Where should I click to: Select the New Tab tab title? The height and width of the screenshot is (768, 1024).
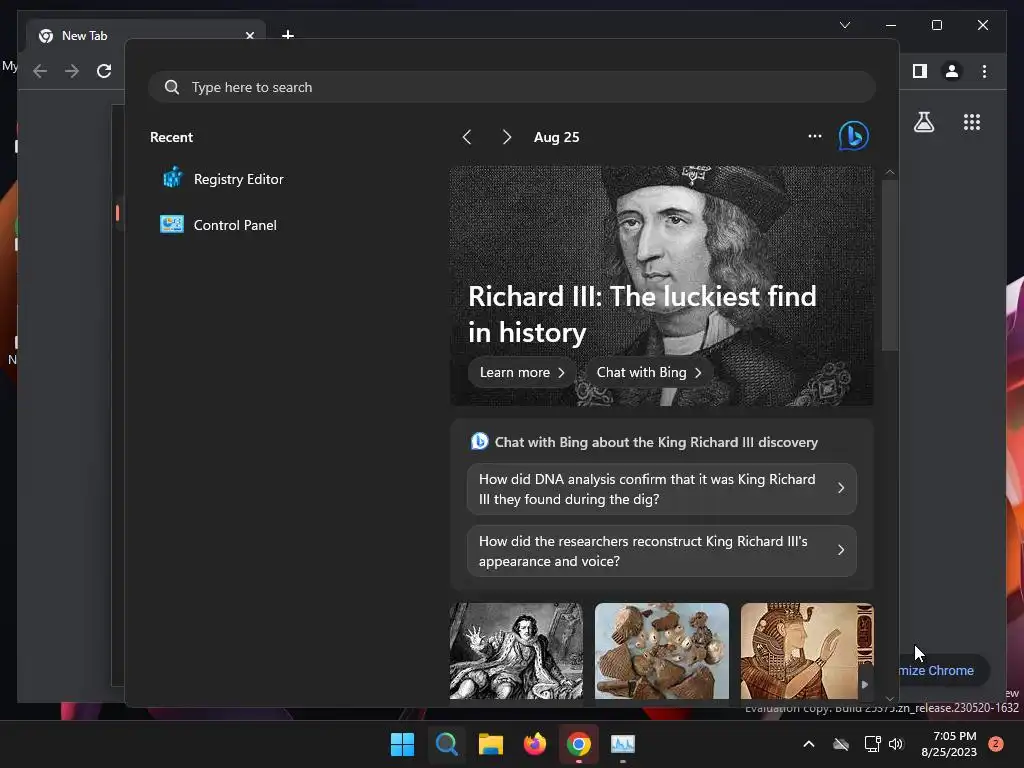pyautogui.click(x=84, y=36)
